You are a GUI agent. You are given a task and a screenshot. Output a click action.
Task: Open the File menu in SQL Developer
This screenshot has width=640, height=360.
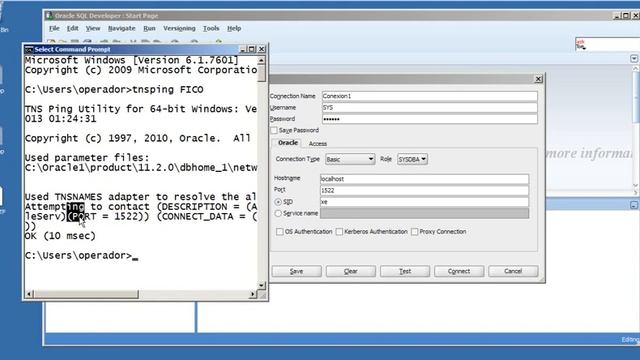pos(54,29)
